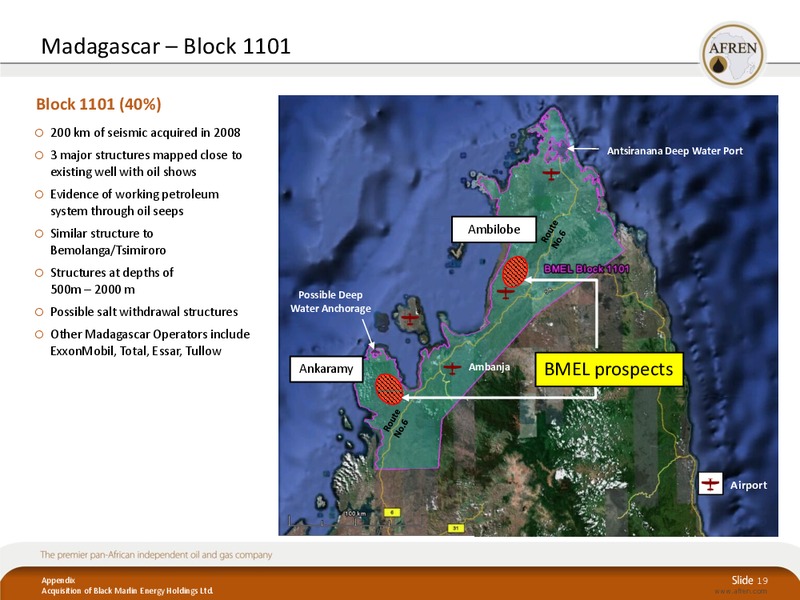Click the Acquisition of Black Marlin Energy footer
This screenshot has height=600, width=800.
pos(128,591)
